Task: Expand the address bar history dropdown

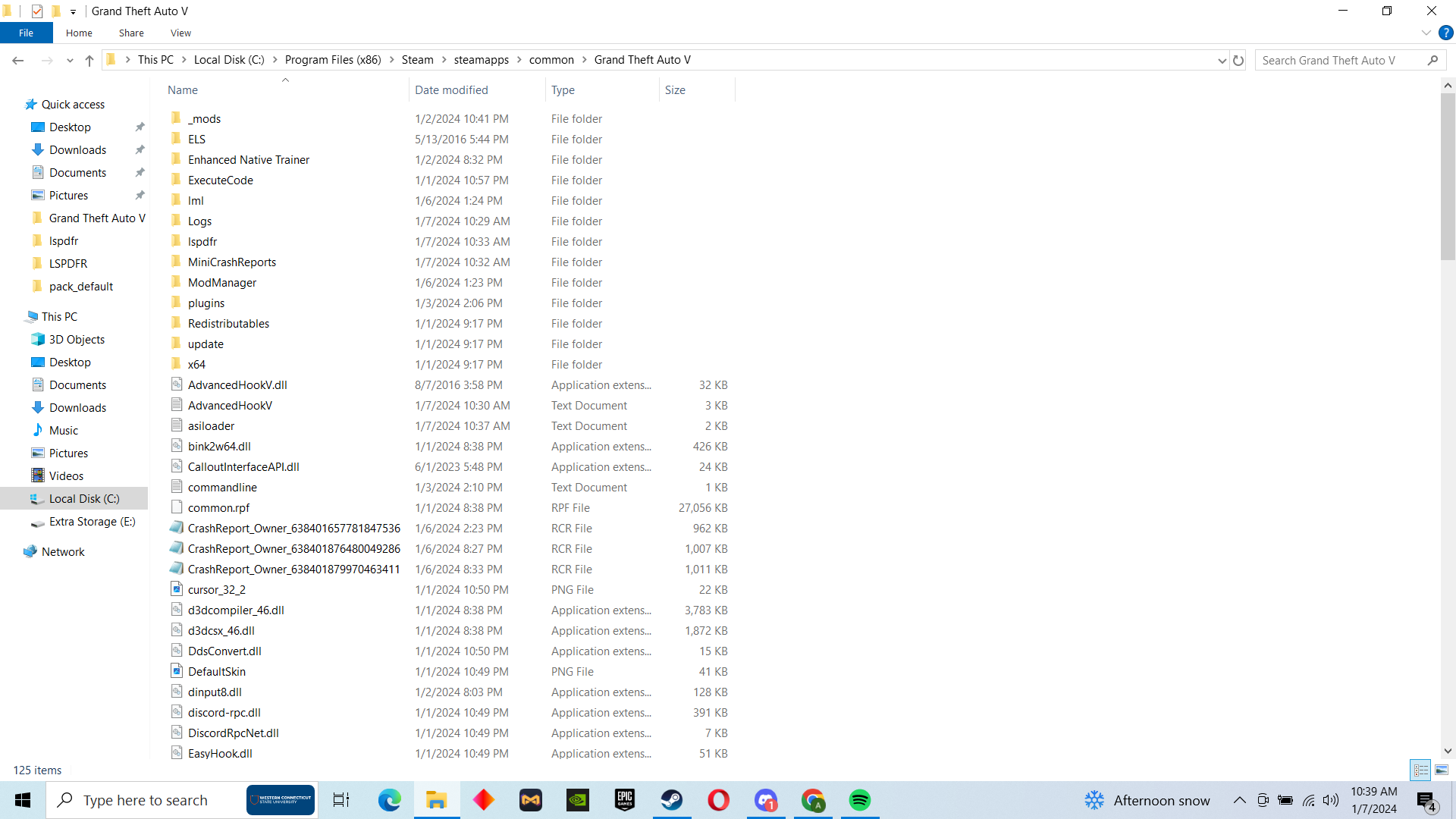Action: pos(1222,61)
